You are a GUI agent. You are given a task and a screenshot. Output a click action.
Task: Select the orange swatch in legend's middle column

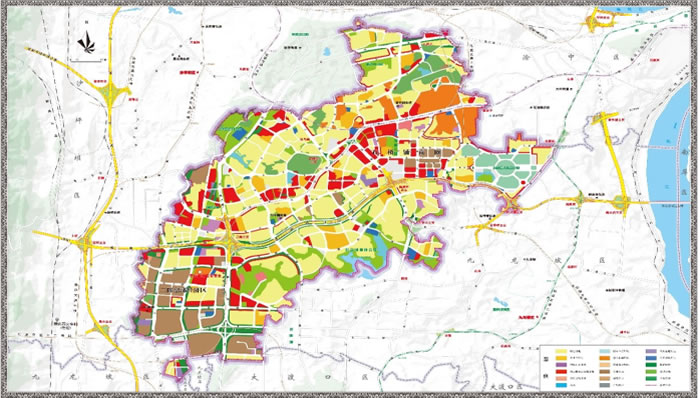pos(605,358)
